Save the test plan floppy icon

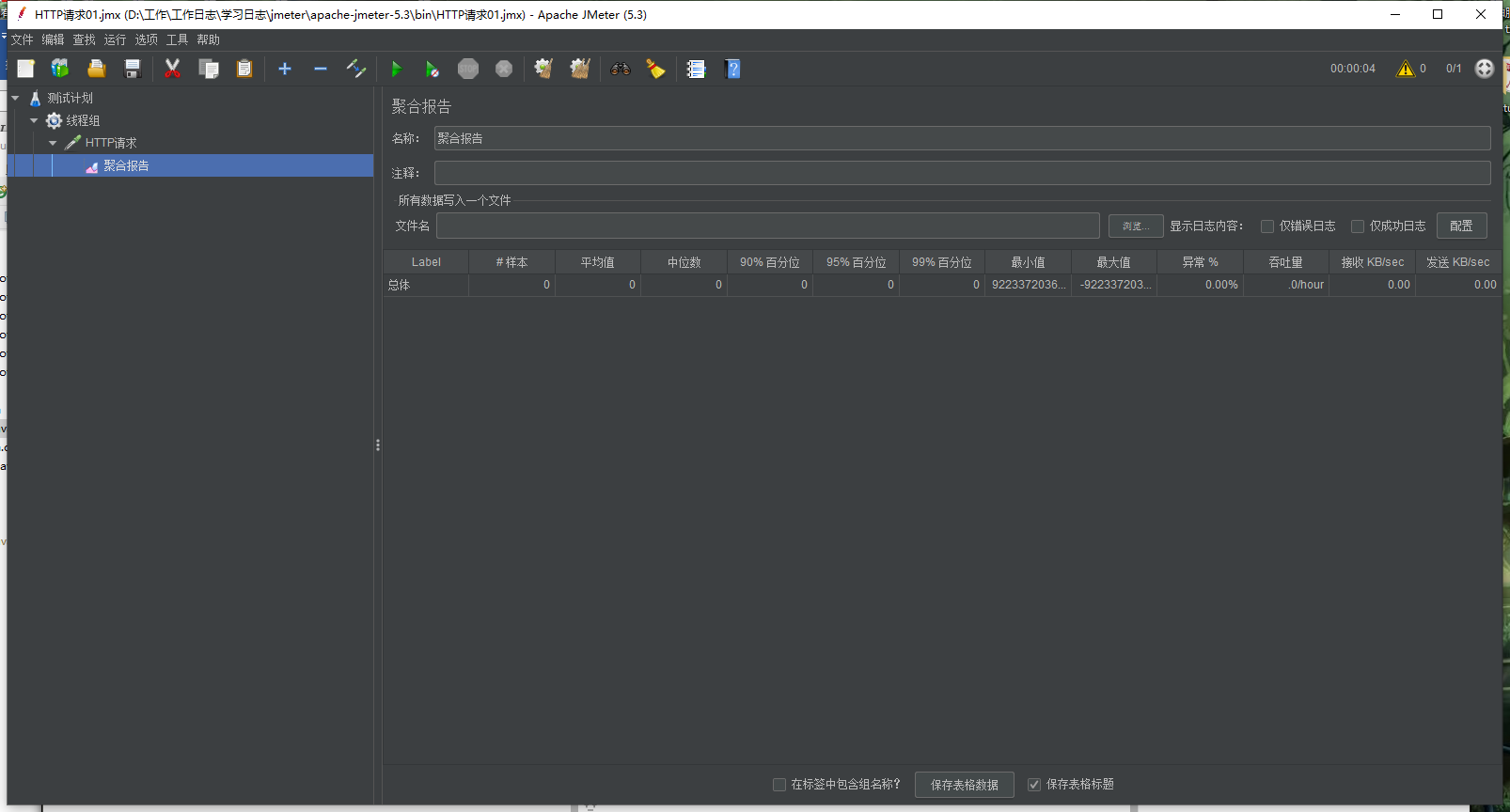tap(133, 69)
